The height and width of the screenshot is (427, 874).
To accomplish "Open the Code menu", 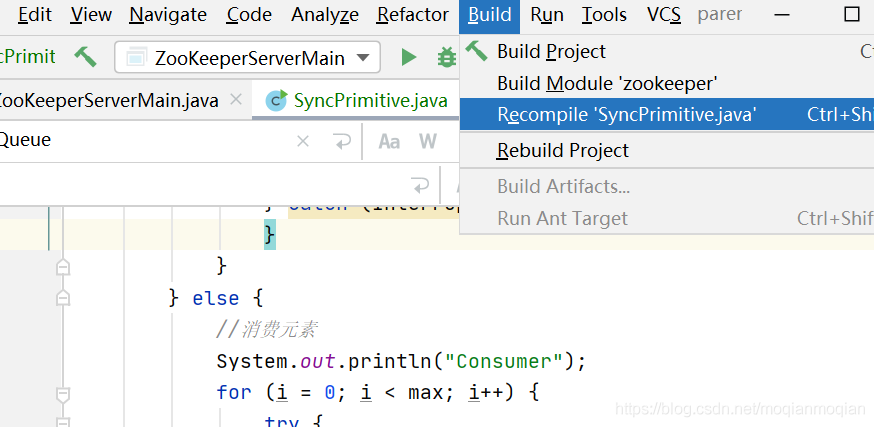I will pos(249,14).
